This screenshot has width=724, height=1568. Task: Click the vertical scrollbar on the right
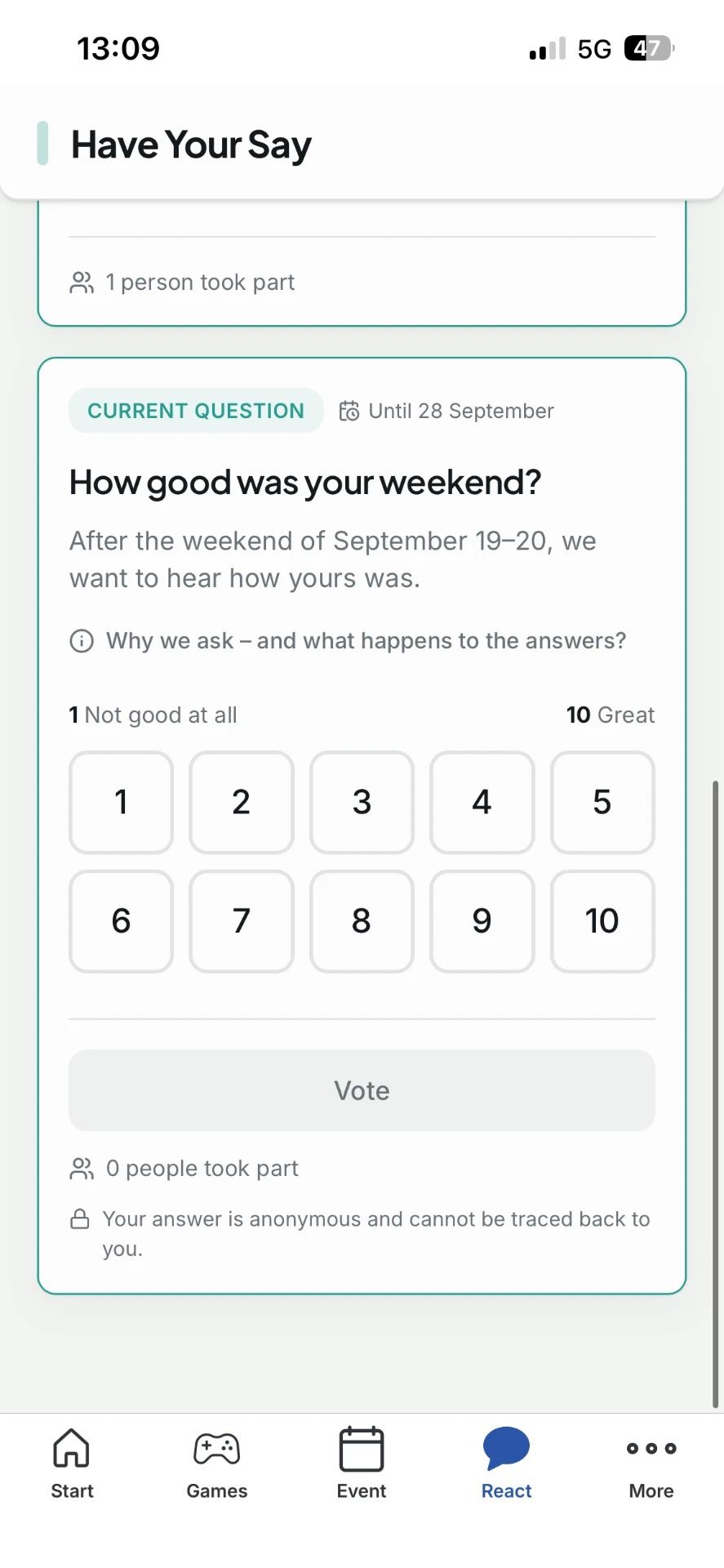716,1094
